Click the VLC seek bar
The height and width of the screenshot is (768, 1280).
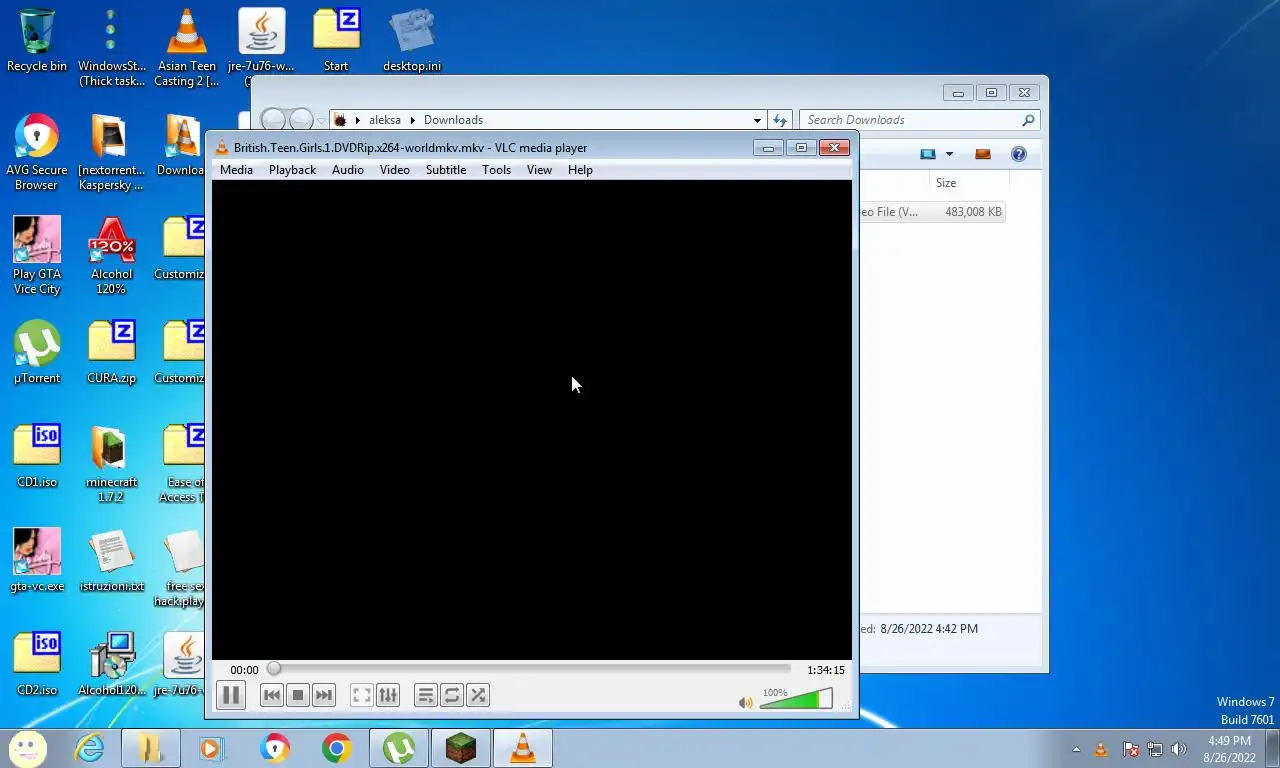click(x=530, y=669)
